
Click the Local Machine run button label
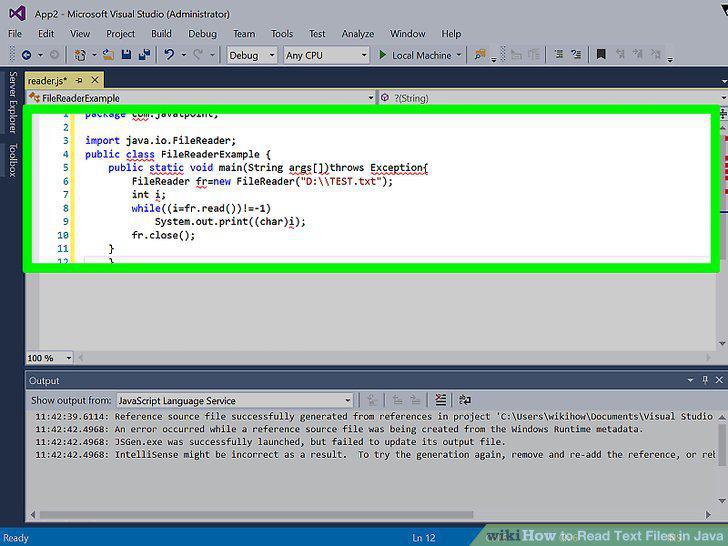[x=422, y=55]
